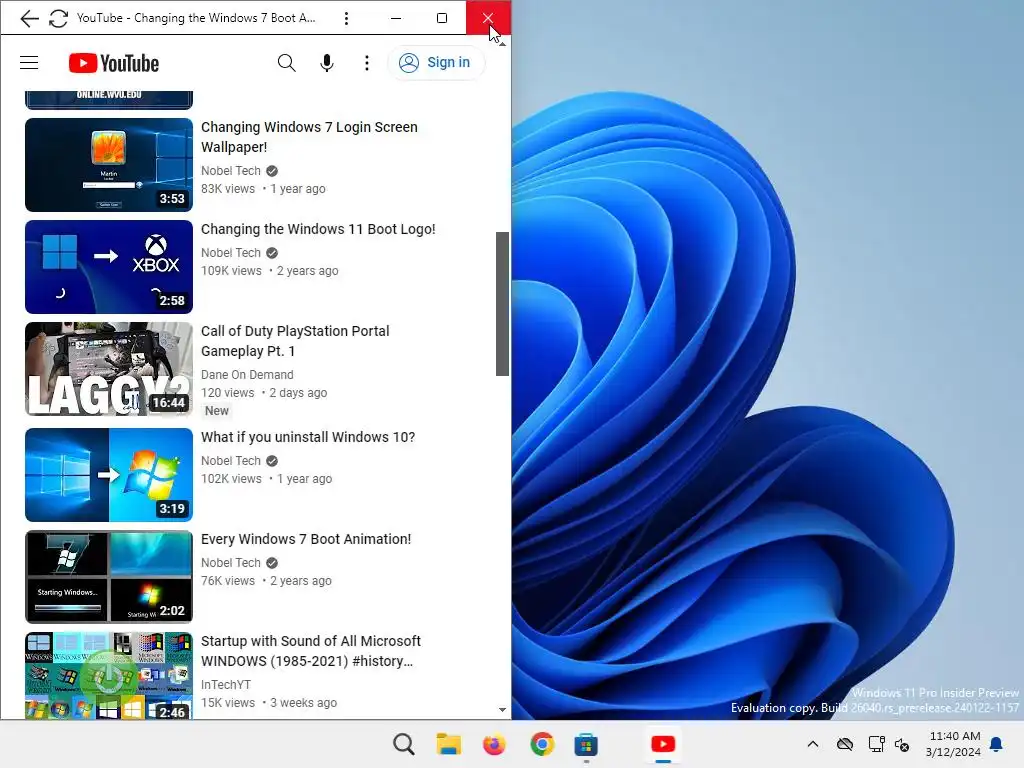Screen dimensions: 1024x768
Task: Open Changing Windows 7 Login Screen Wallpaper thumbnail
Action: click(x=109, y=165)
